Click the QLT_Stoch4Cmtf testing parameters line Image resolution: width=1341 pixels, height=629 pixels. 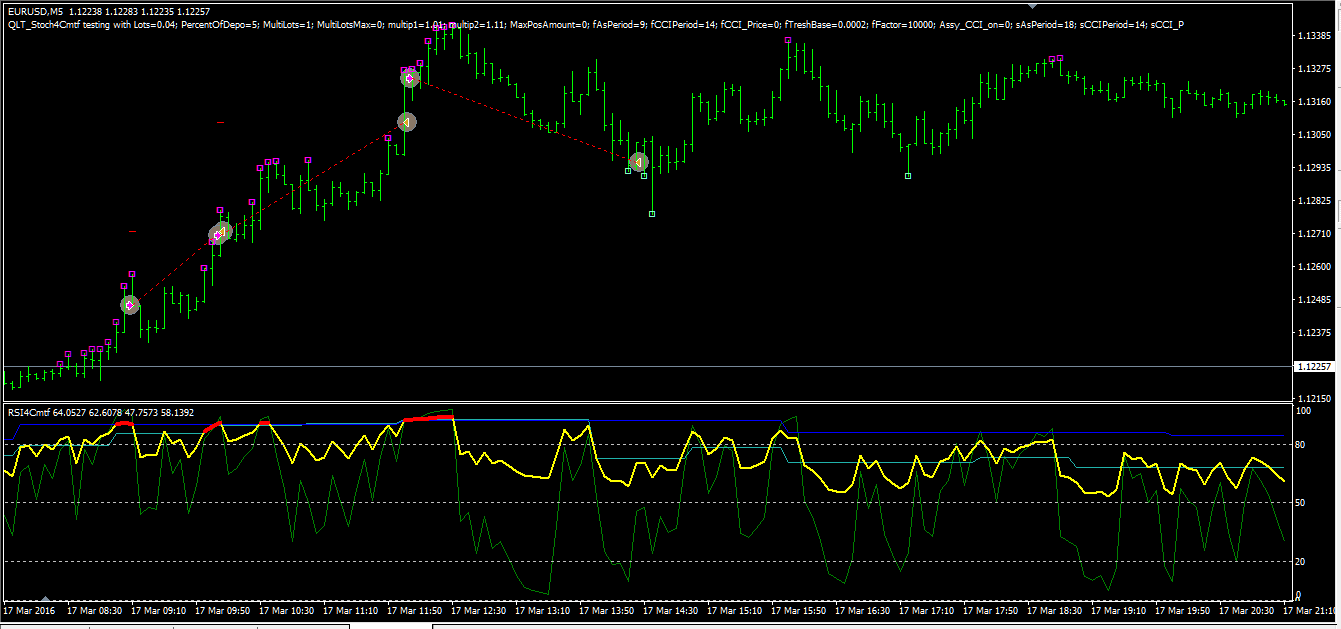pos(595,24)
